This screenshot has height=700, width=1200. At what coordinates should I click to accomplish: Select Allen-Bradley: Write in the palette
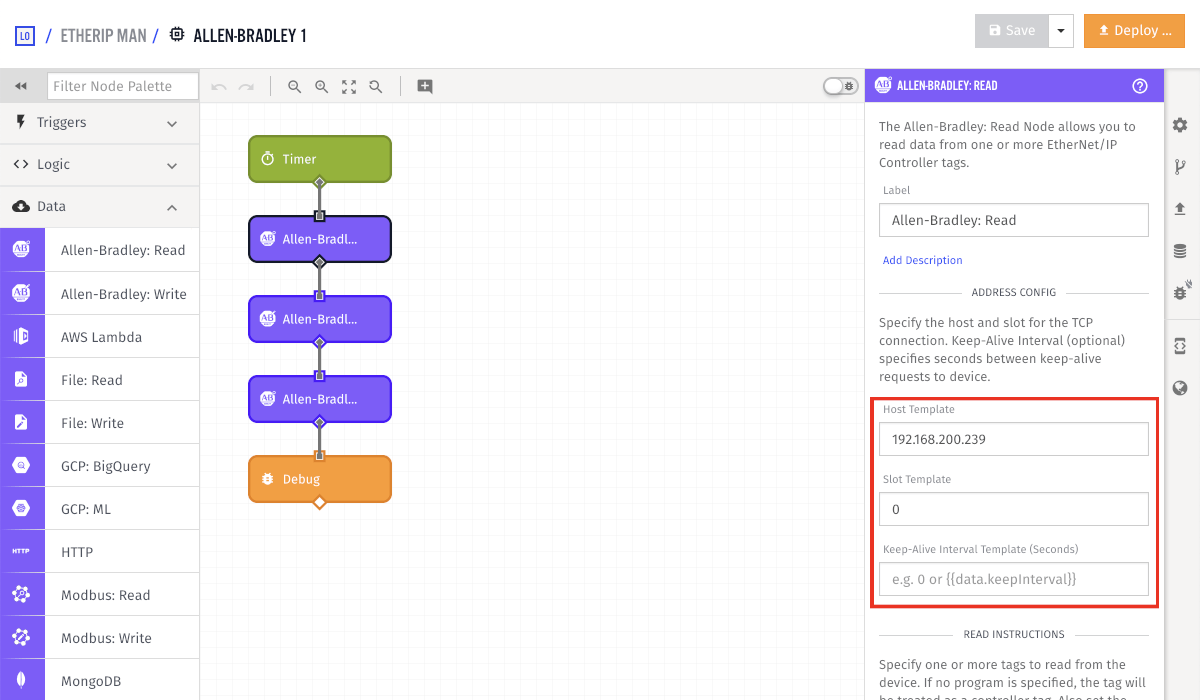(100, 294)
